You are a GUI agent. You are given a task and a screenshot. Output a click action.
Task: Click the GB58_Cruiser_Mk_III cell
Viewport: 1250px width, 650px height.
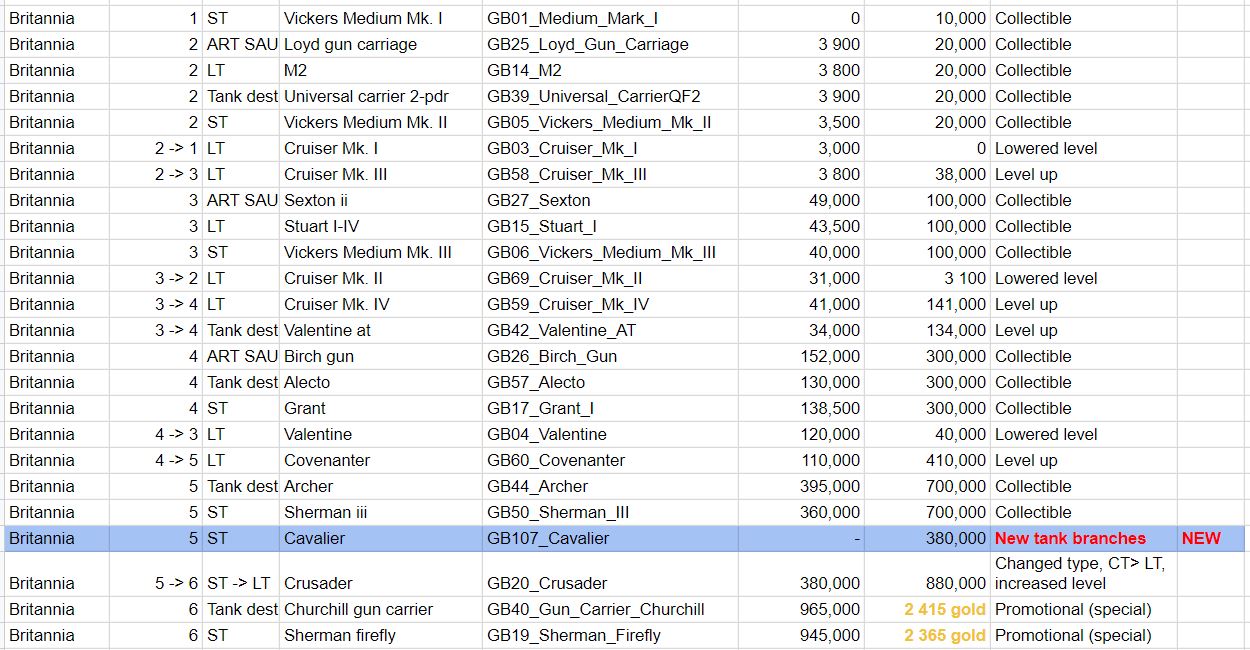coord(610,174)
